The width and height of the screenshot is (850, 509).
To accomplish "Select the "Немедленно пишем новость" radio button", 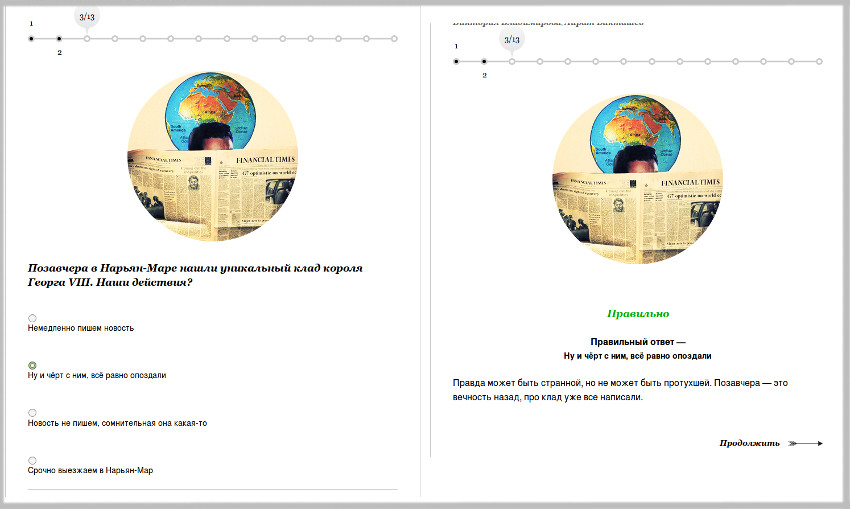I will [x=32, y=317].
